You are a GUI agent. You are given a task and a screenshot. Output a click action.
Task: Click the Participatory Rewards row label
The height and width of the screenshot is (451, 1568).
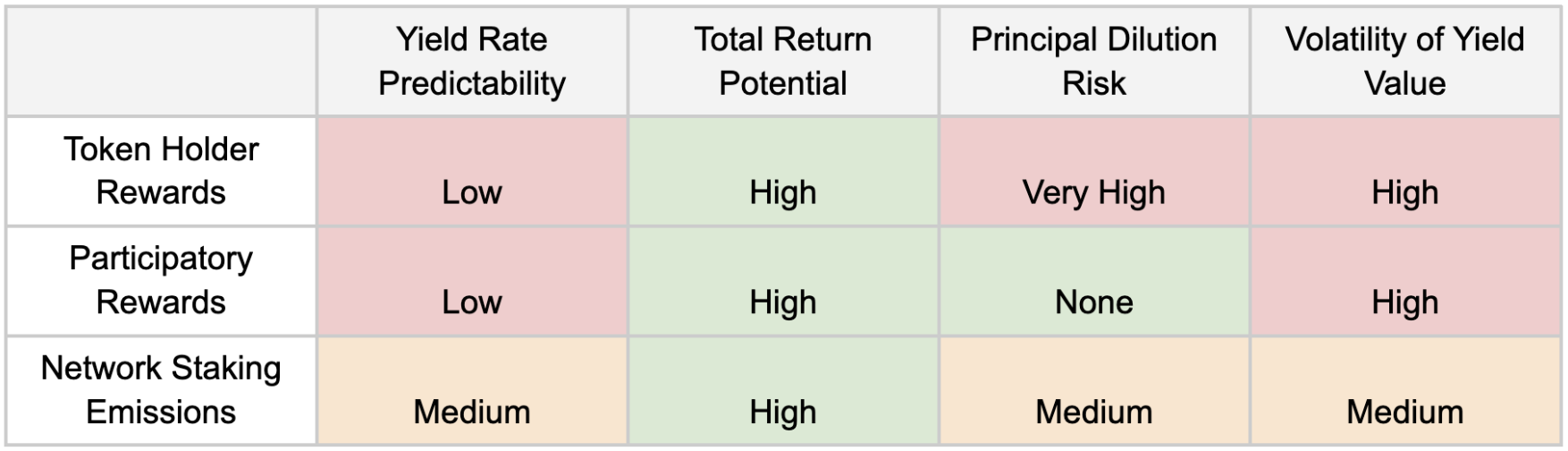tap(161, 281)
